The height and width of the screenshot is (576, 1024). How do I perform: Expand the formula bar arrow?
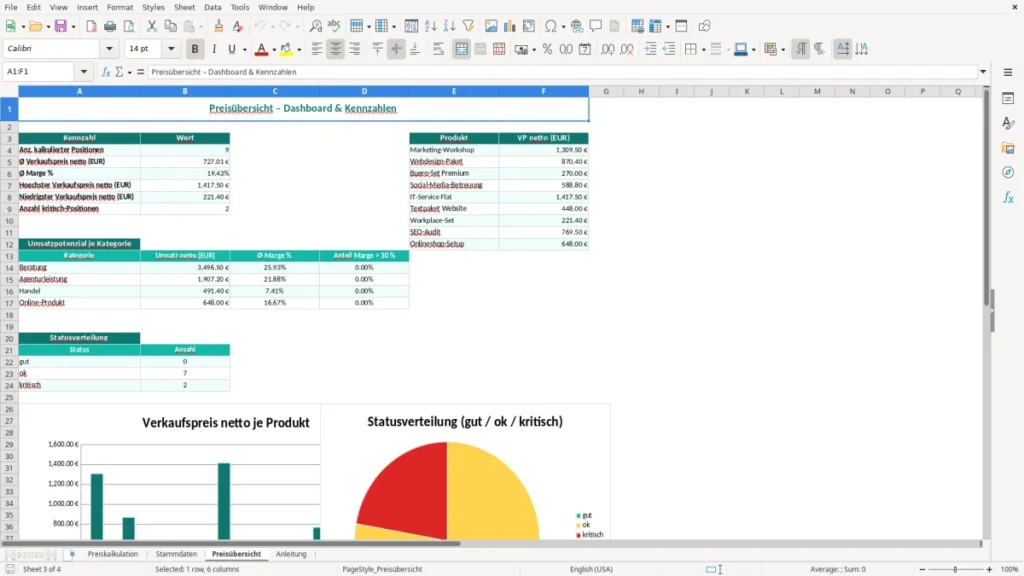tap(983, 72)
